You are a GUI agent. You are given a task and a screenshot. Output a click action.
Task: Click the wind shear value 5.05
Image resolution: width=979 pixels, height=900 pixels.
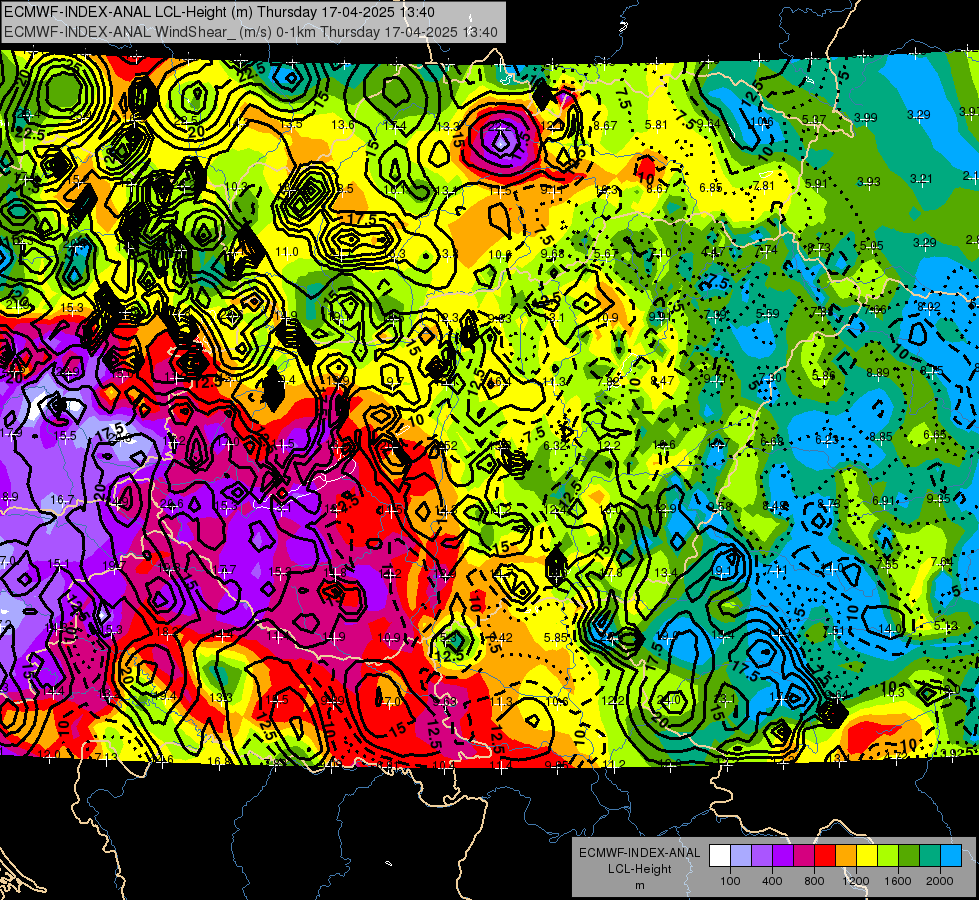871,245
